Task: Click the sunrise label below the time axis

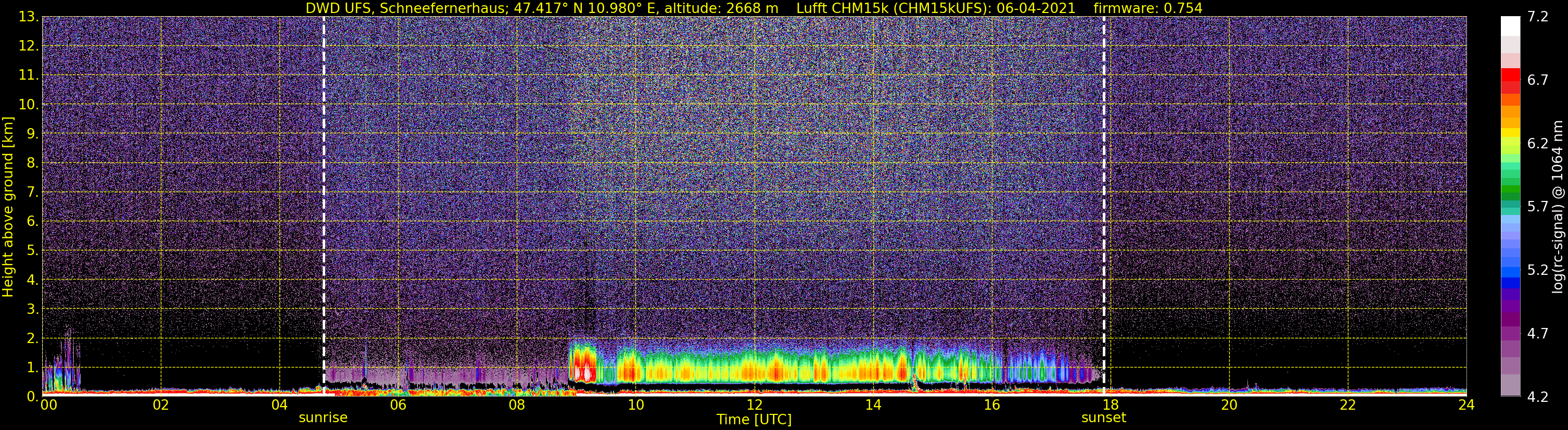Action: click(x=323, y=418)
